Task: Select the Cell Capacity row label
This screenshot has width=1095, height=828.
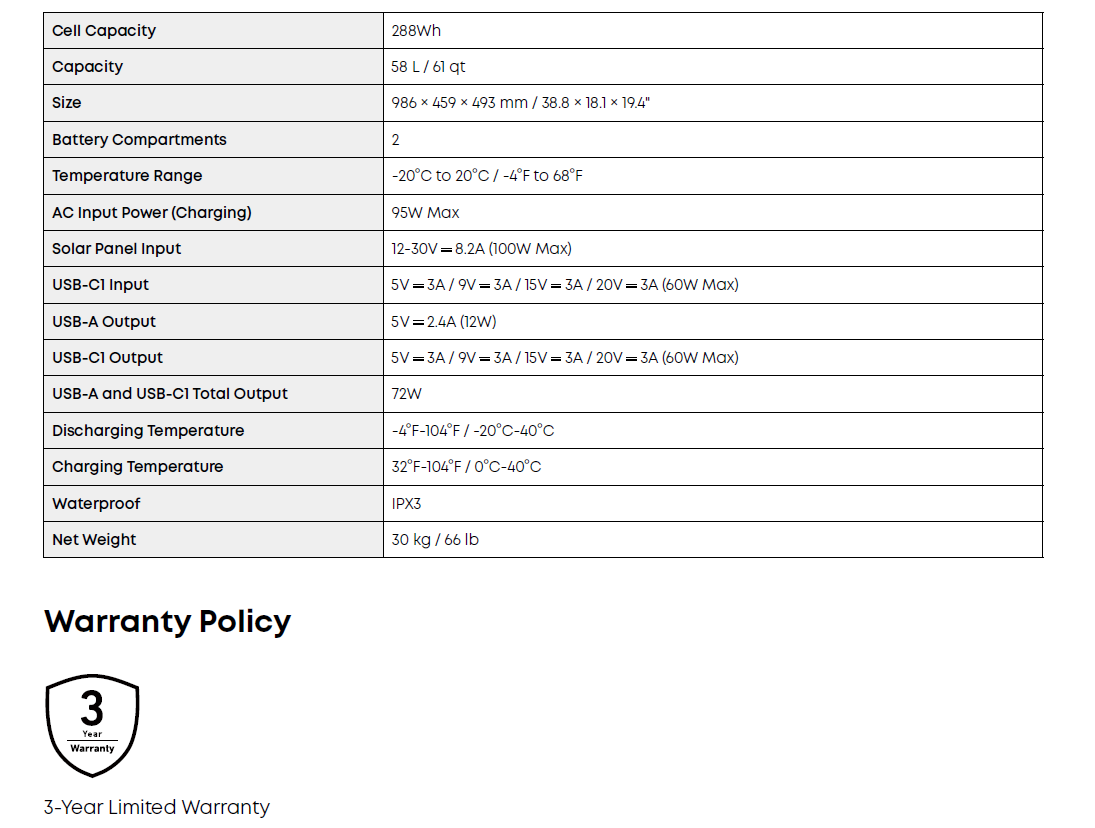Action: pos(104,31)
